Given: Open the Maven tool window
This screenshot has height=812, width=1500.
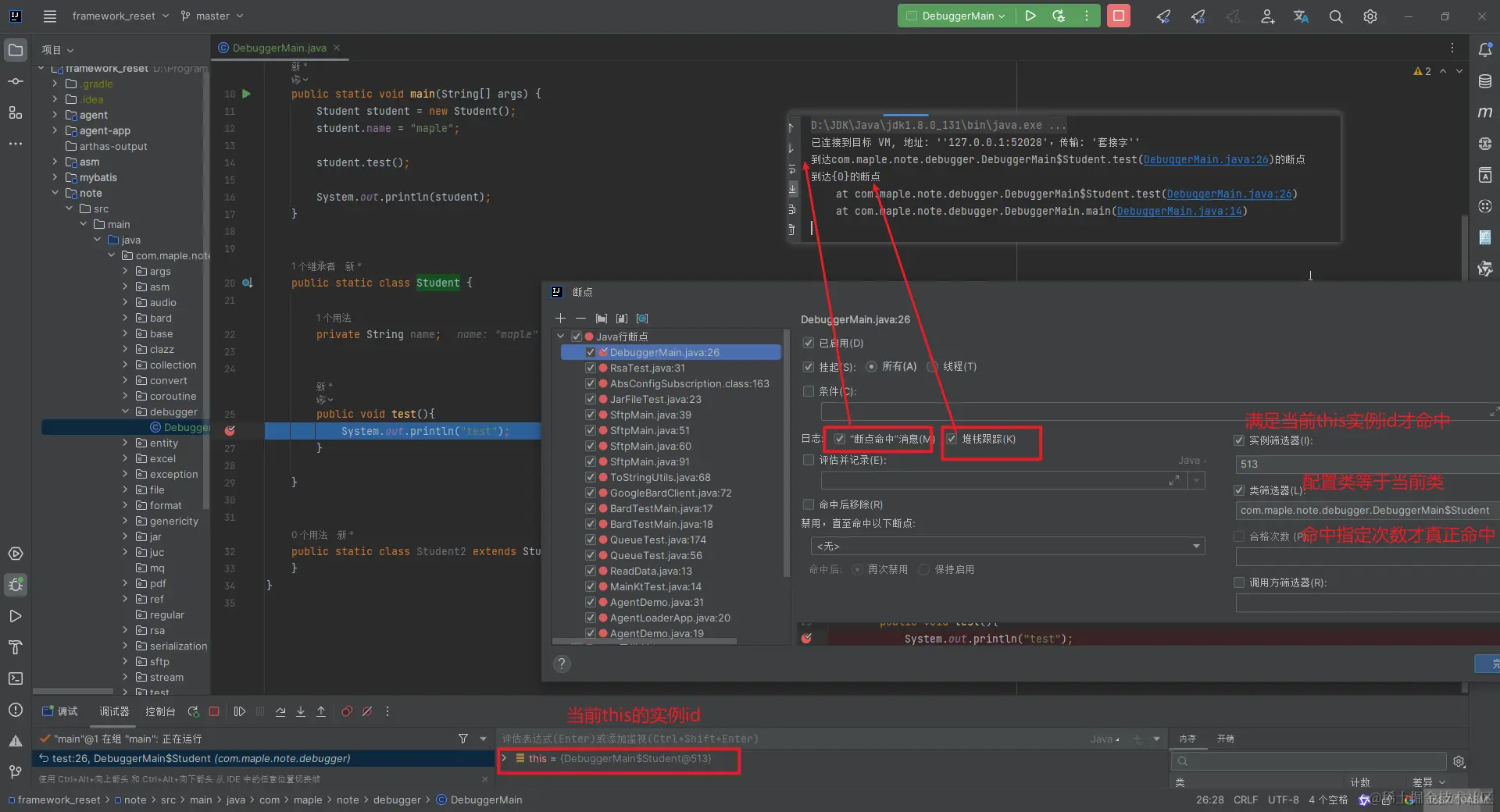Looking at the screenshot, I should [1485, 112].
